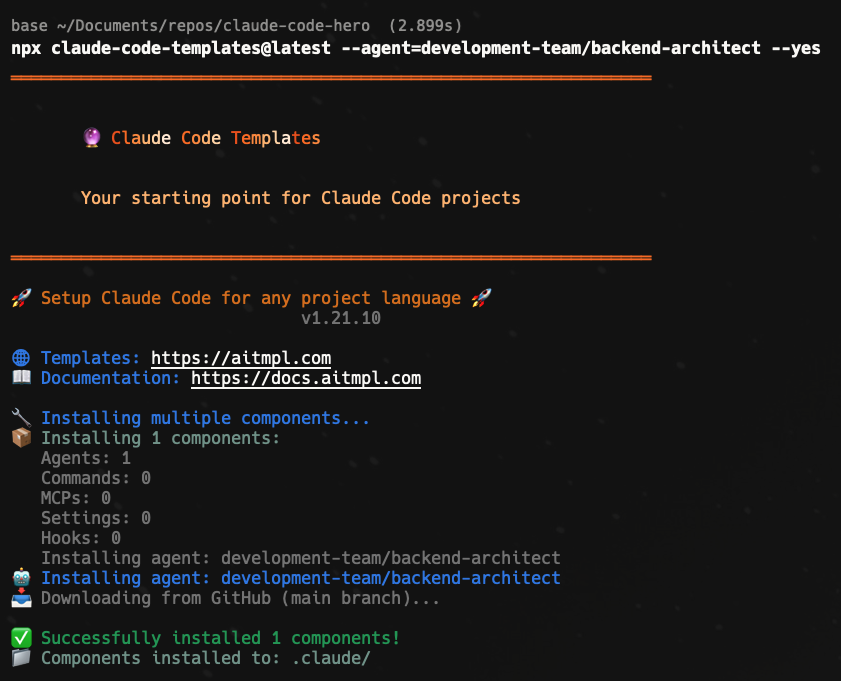The width and height of the screenshot is (841, 681).
Task: Click the rocket emoji before Setup Claude Code
Action: click(x=21, y=298)
